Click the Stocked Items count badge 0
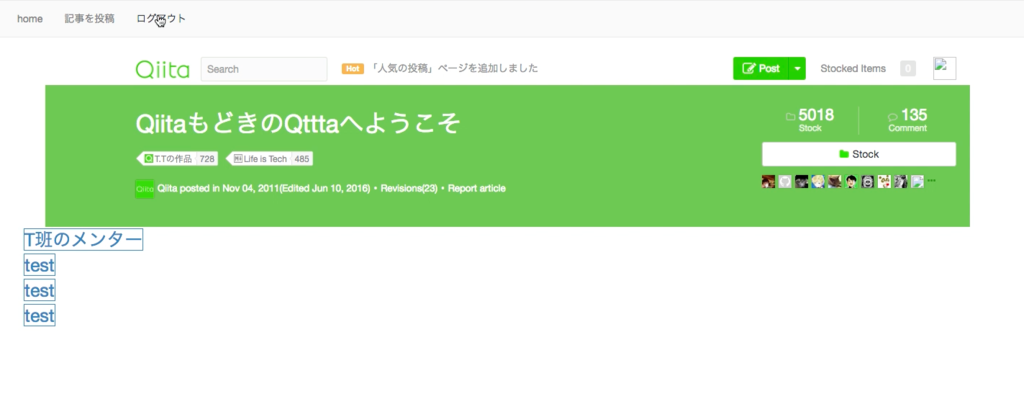The image size is (1024, 412). point(908,69)
